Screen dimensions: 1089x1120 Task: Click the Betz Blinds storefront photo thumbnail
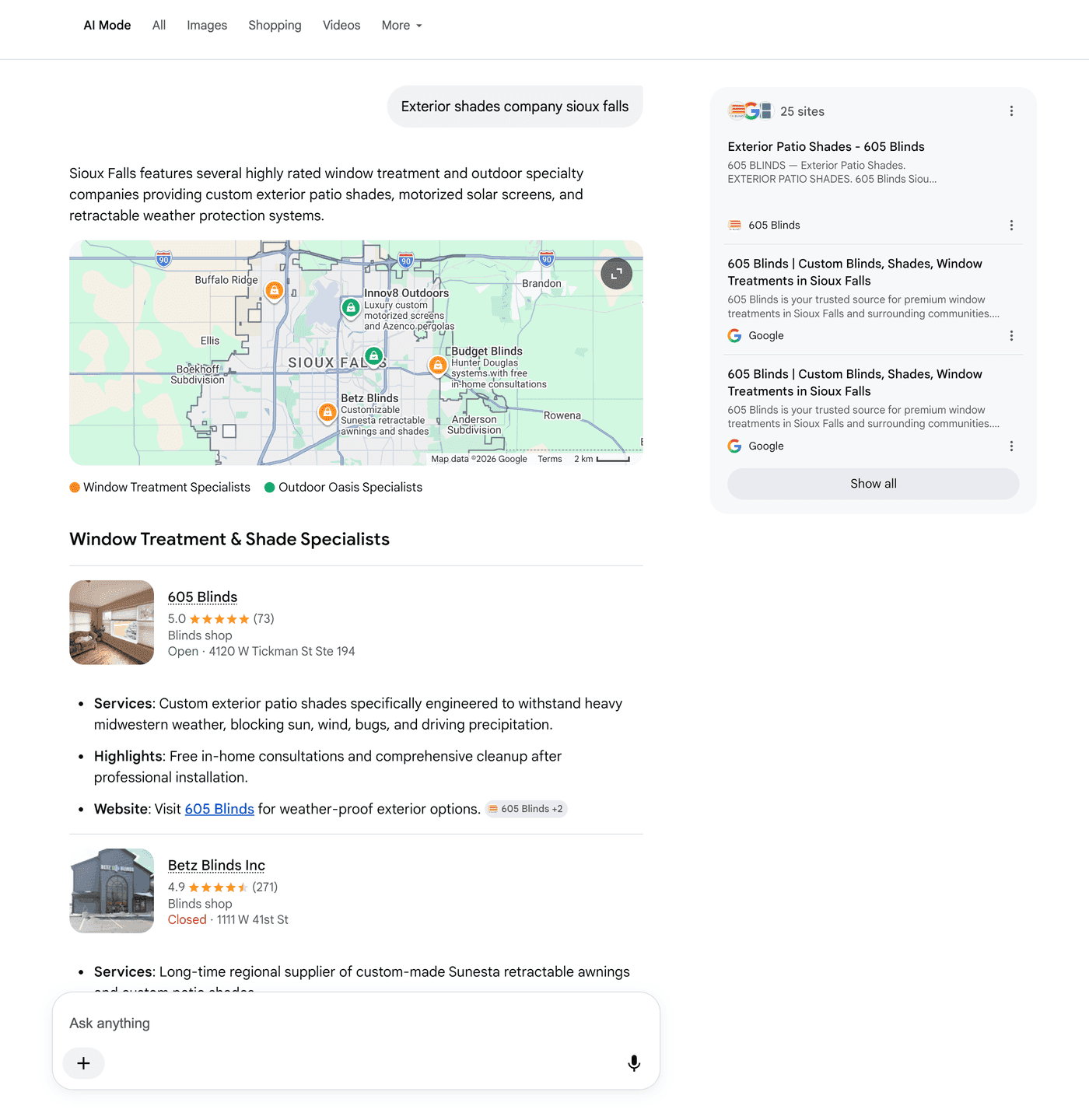112,891
